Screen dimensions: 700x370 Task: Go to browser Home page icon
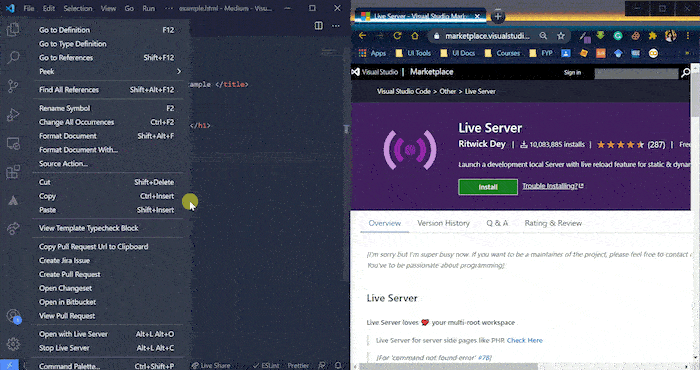(x=415, y=36)
